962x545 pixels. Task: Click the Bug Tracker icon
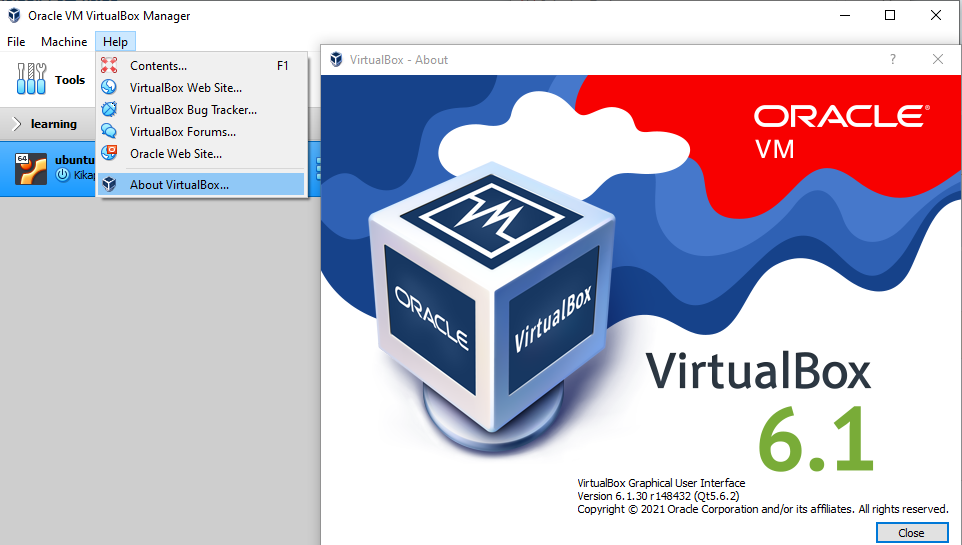(109, 109)
